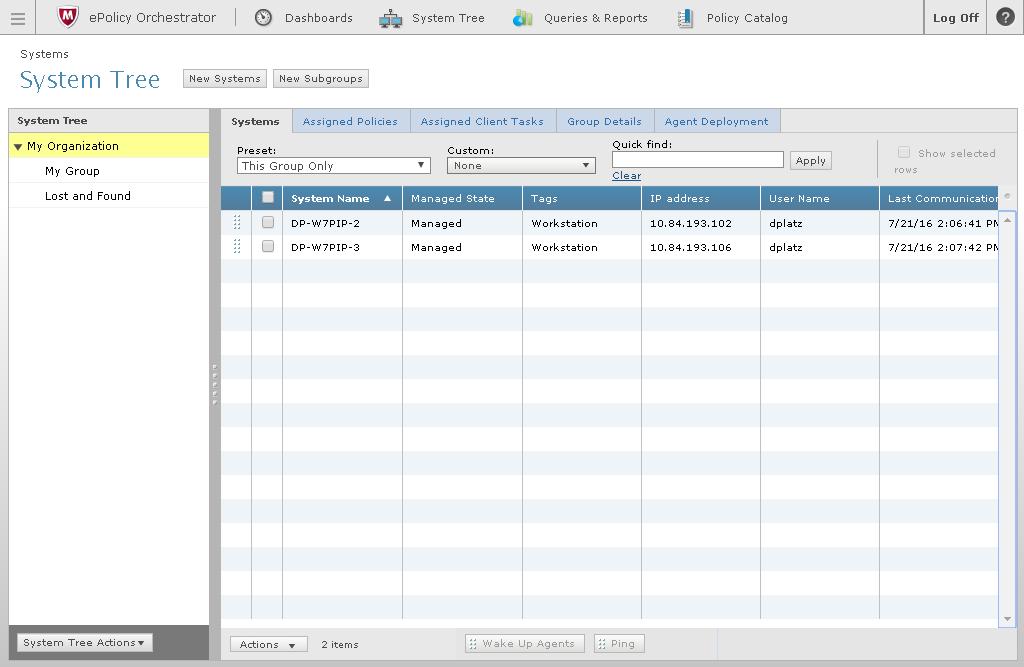Image resolution: width=1024 pixels, height=667 pixels.
Task: Click in the Quick find field
Action: click(697, 159)
